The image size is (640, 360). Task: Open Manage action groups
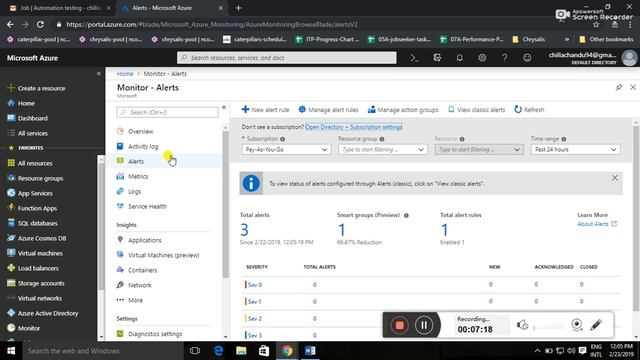pyautogui.click(x=403, y=110)
